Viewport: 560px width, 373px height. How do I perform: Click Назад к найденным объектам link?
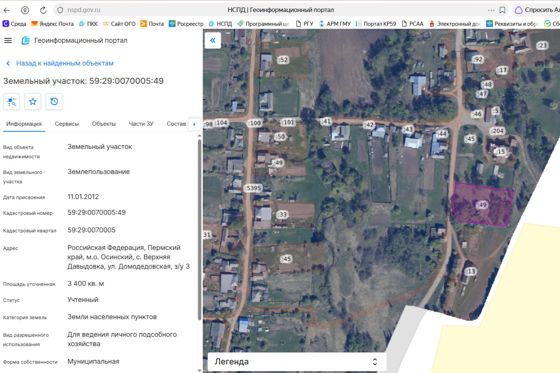point(65,63)
